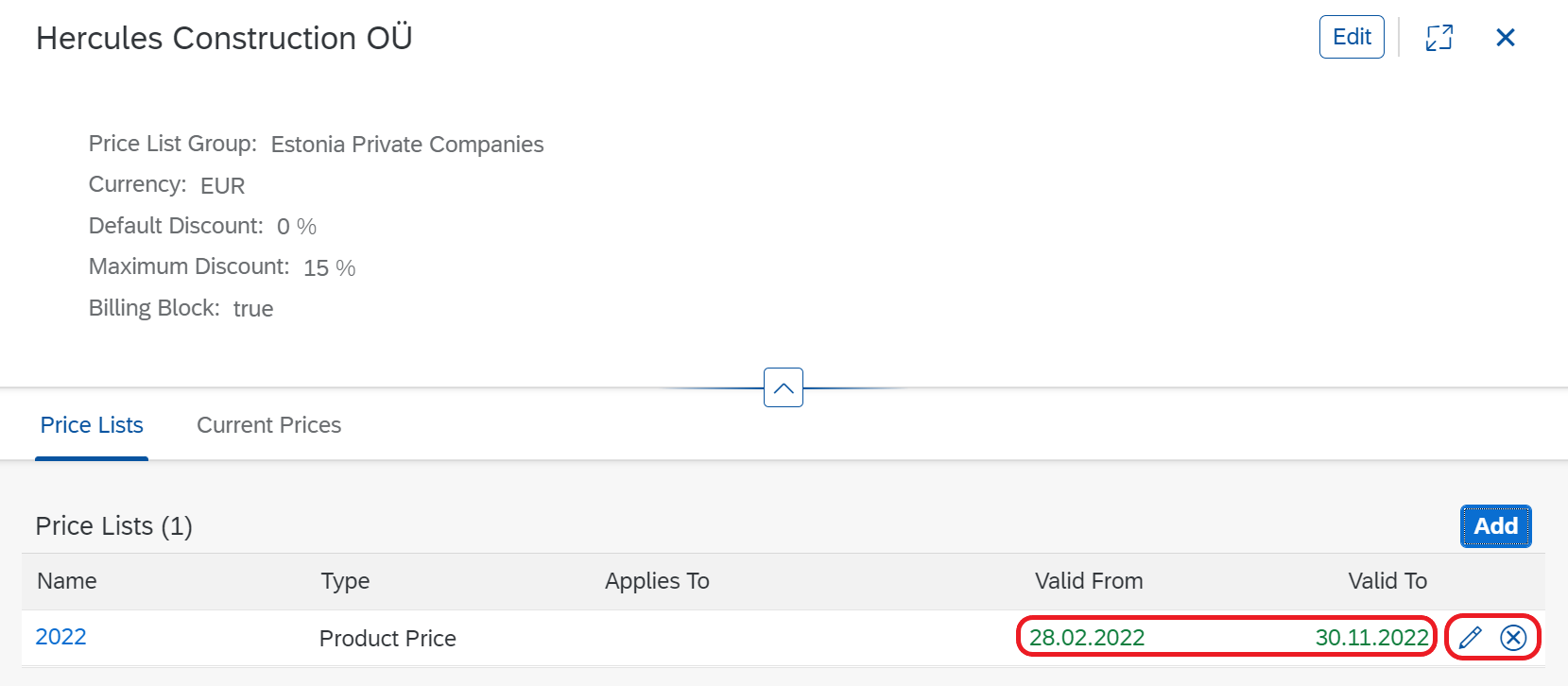Click the Edit button in the header

click(x=1352, y=37)
